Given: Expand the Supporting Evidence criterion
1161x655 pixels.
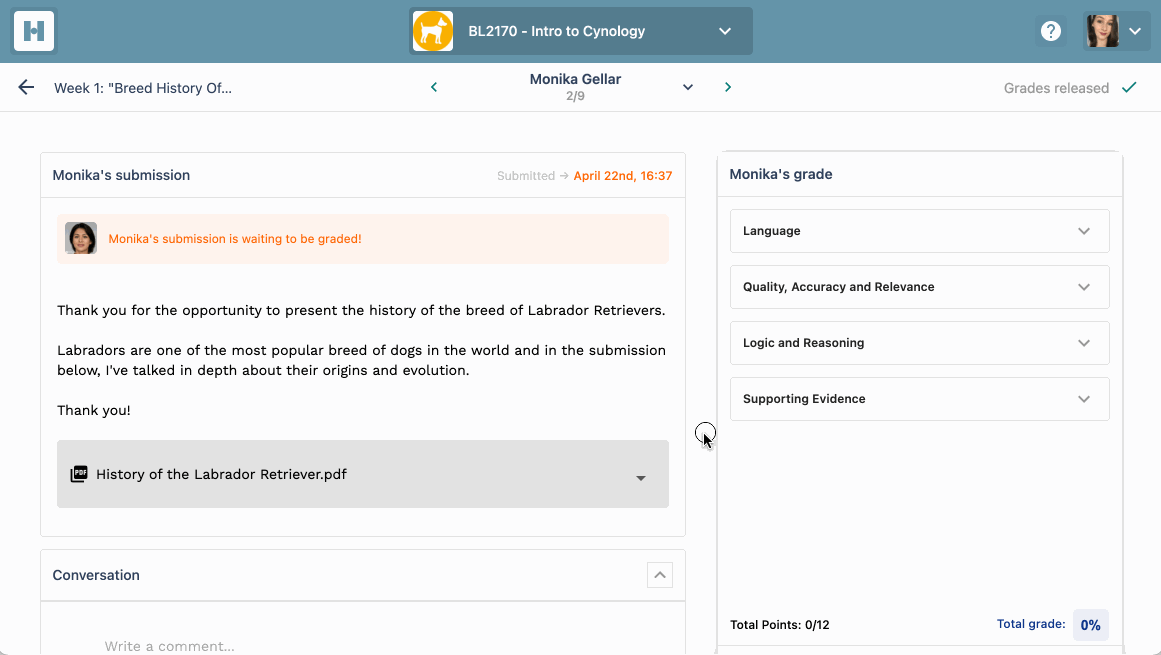Looking at the screenshot, I should point(920,399).
